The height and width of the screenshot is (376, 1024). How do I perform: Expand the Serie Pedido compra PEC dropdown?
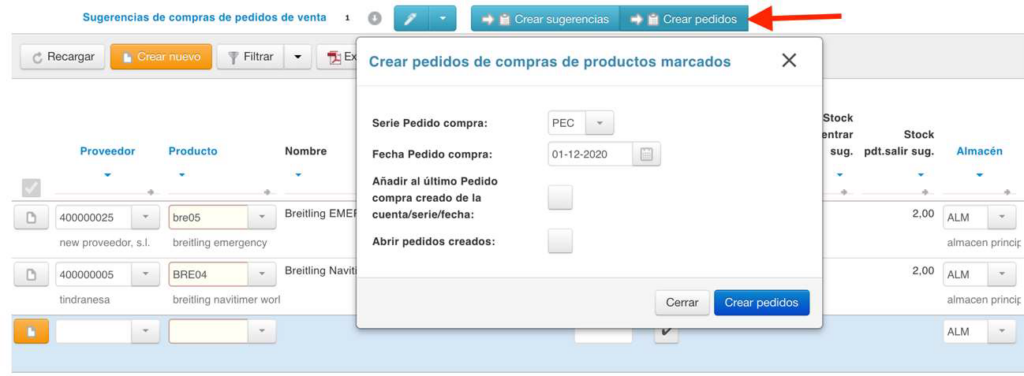click(x=600, y=123)
